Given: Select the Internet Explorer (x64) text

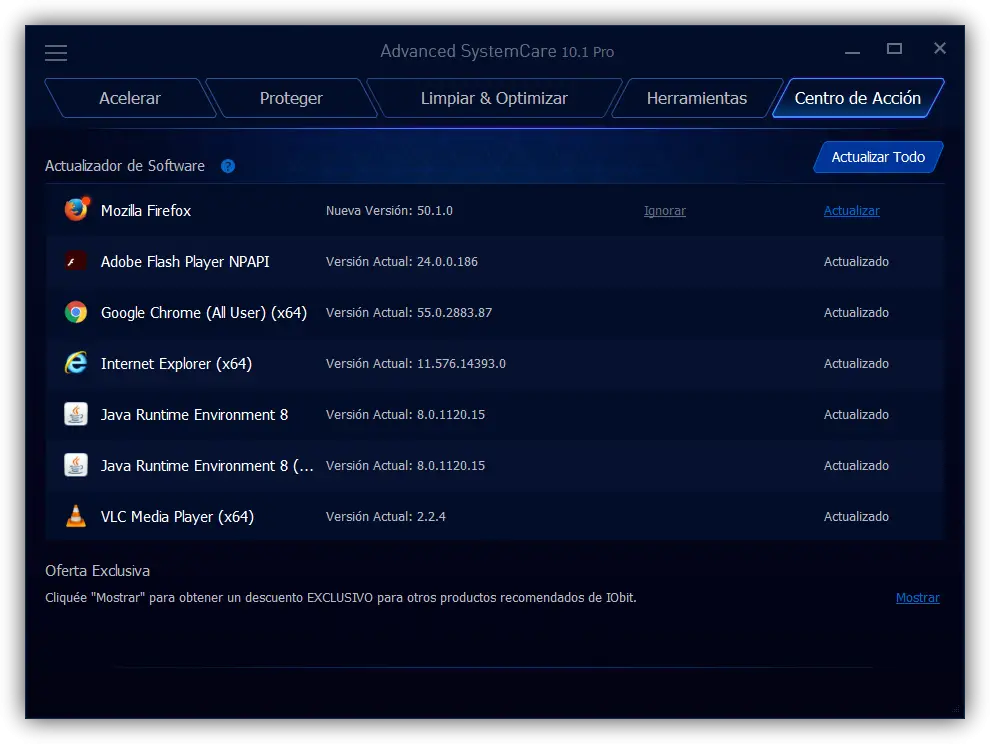Looking at the screenshot, I should coord(176,364).
